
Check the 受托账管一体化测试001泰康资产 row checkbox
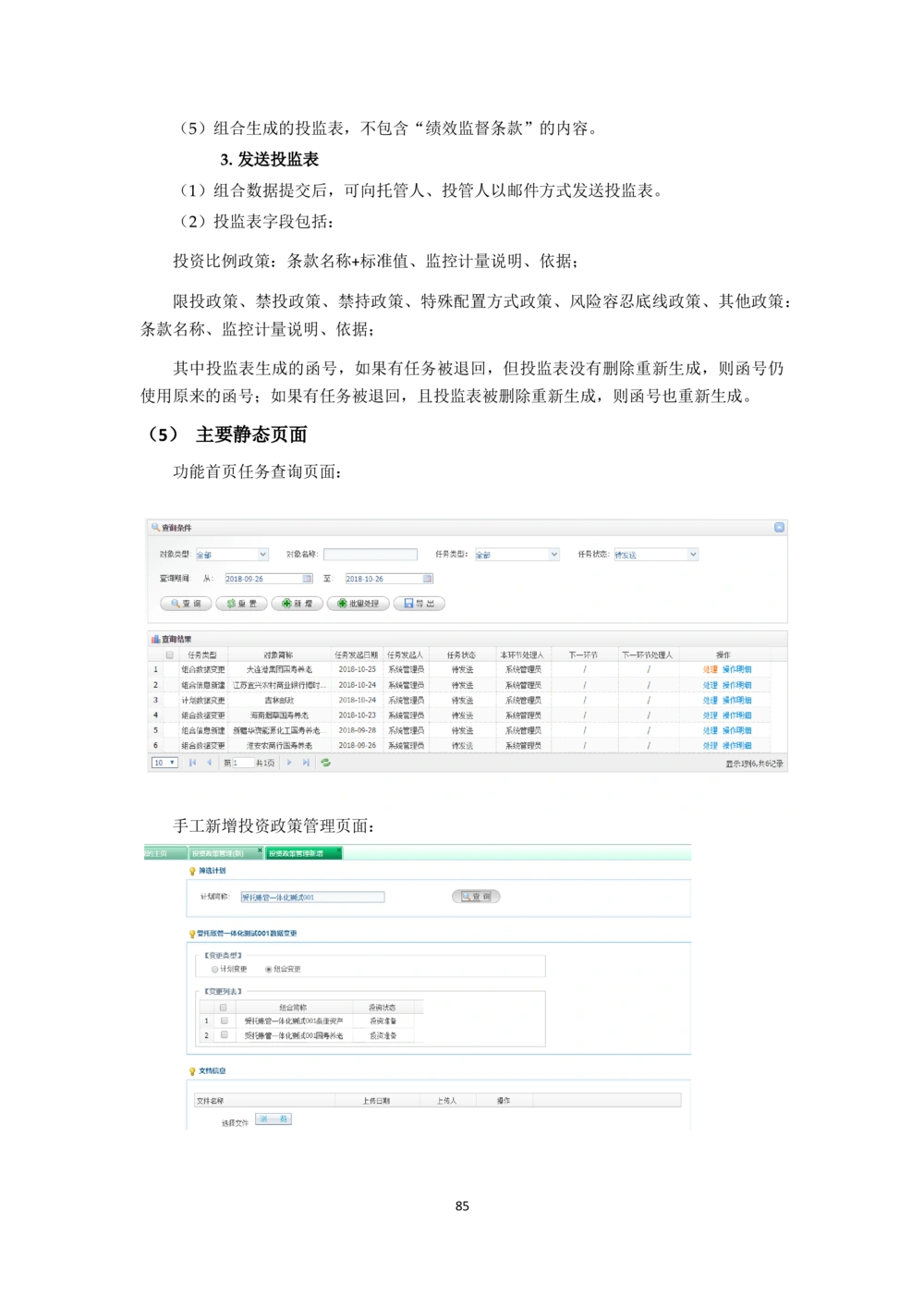pos(224,1021)
